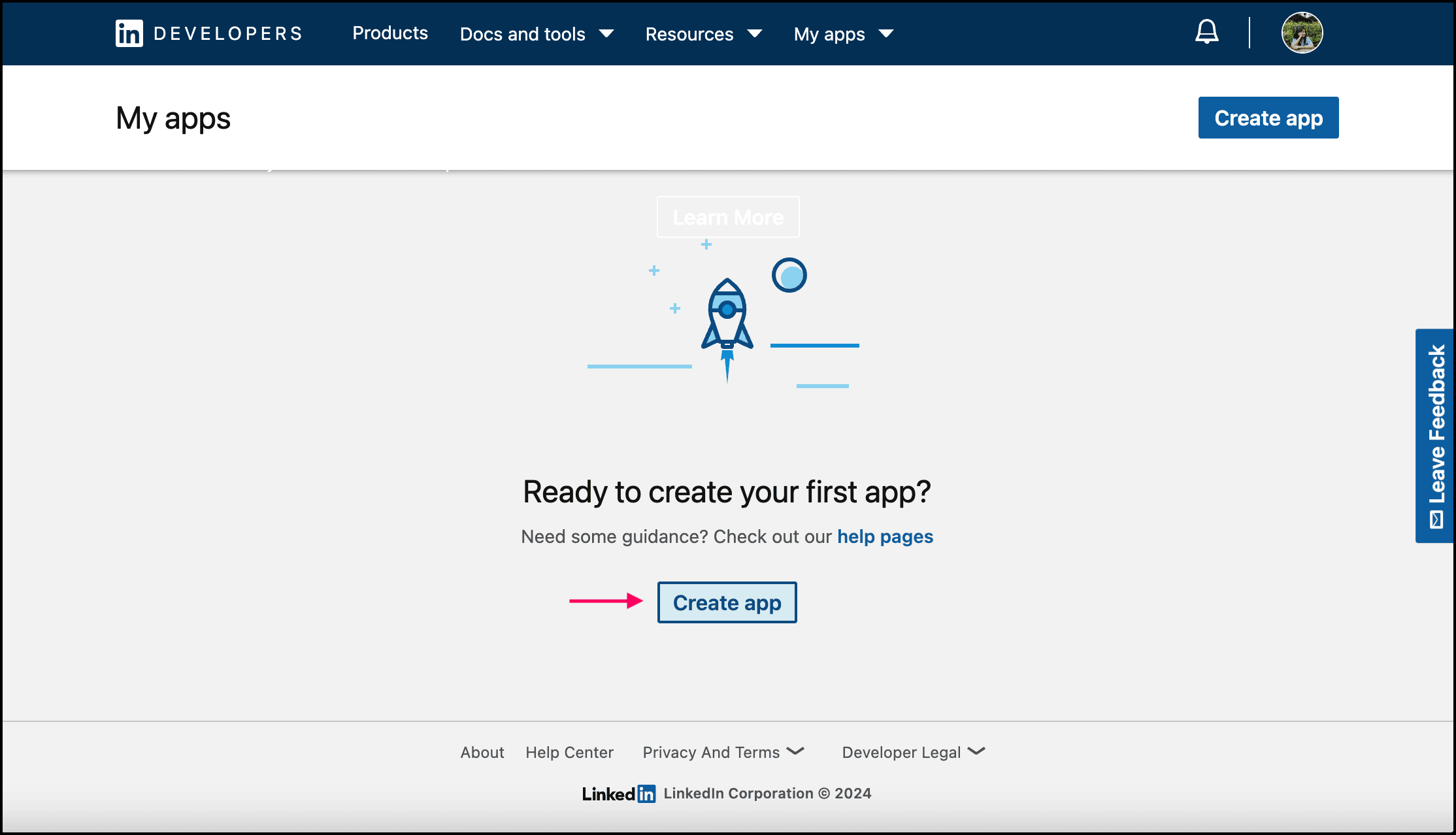
Task: Expand Privacy And Terms footer menu
Action: (723, 752)
